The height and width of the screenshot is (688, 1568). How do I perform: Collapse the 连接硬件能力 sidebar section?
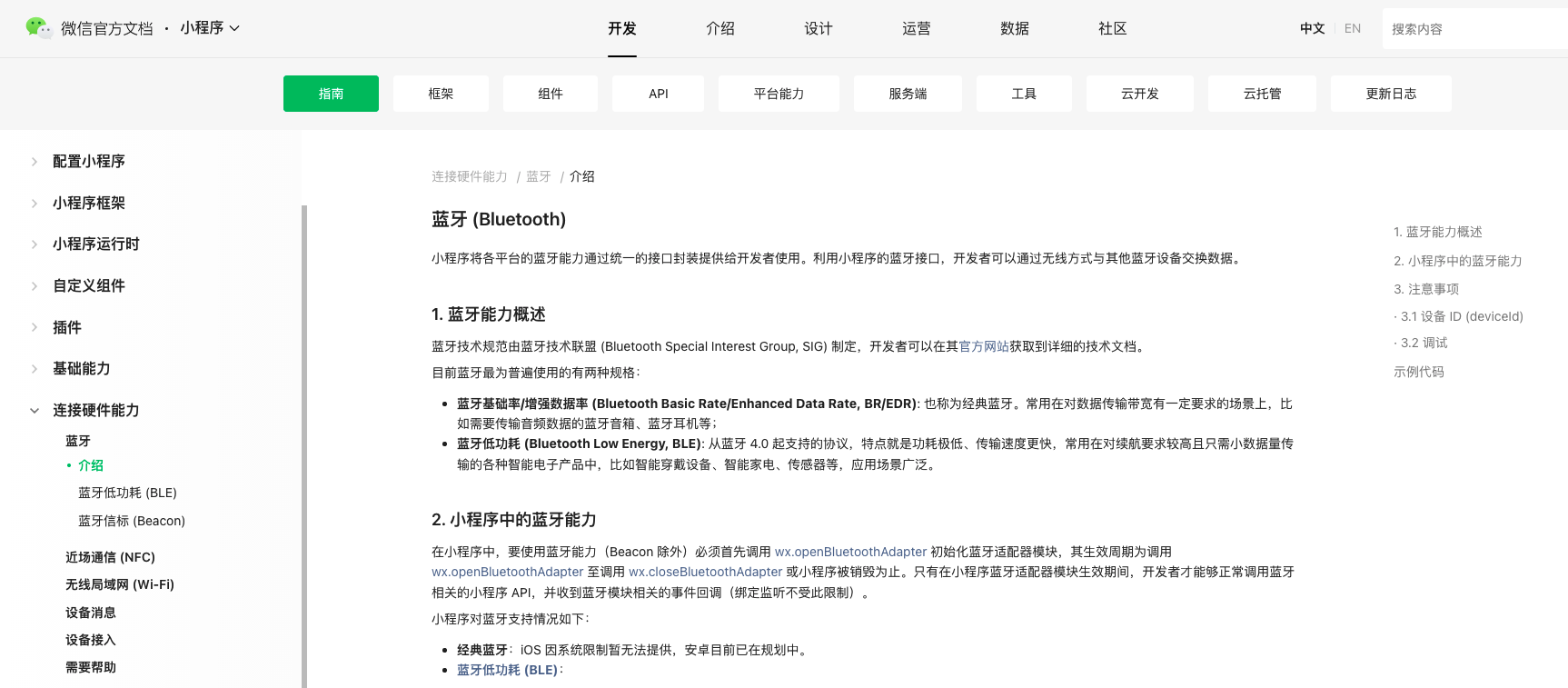point(35,411)
